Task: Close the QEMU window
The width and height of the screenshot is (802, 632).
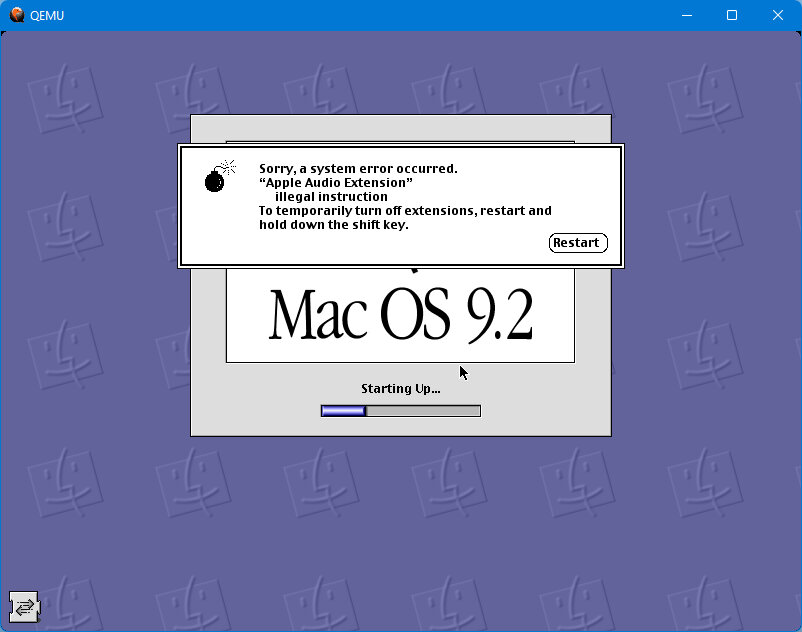Action: [x=778, y=15]
